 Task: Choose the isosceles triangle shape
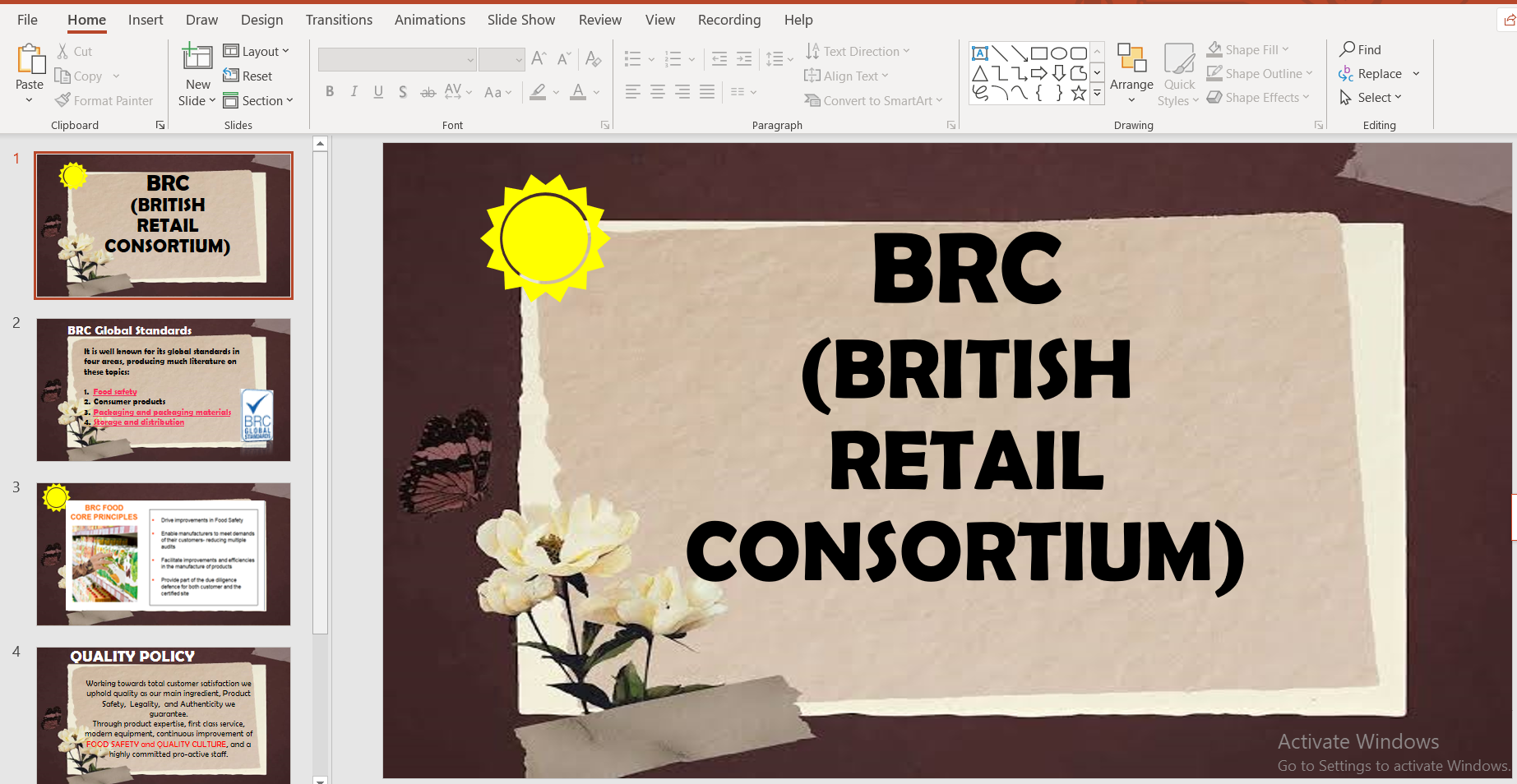980,74
